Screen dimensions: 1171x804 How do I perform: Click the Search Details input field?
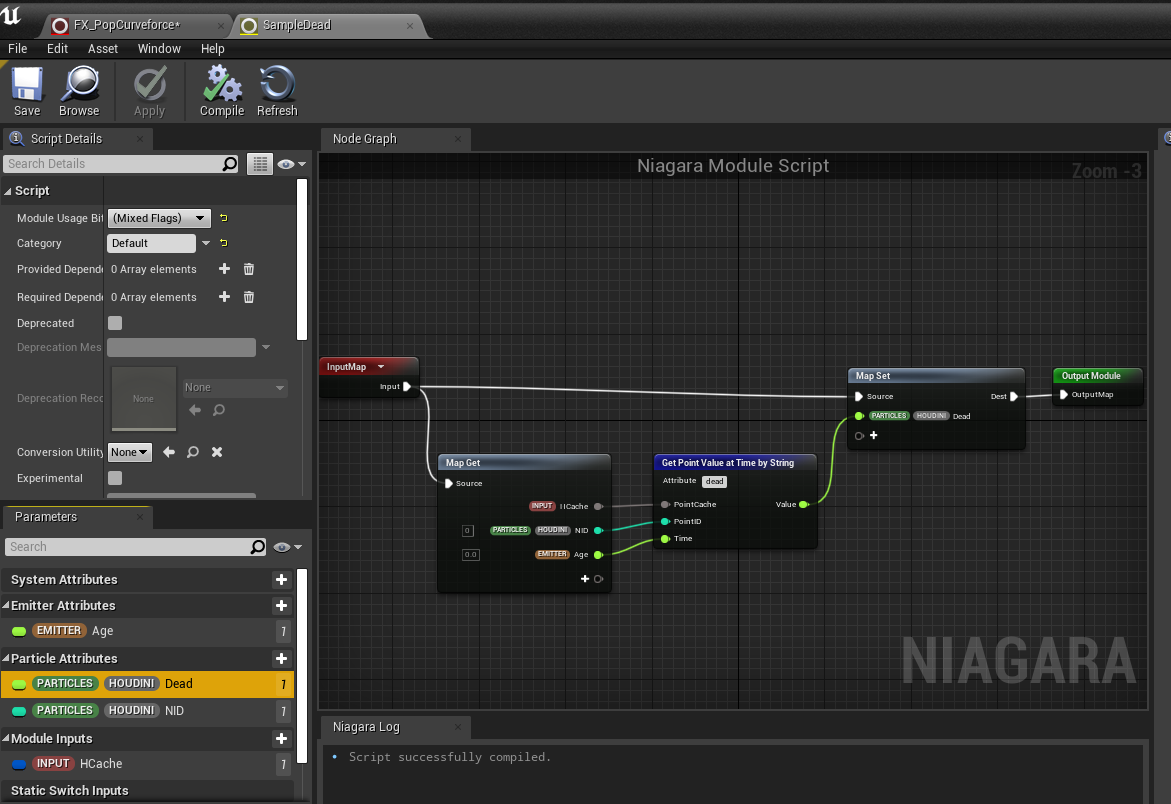pyautogui.click(x=114, y=163)
